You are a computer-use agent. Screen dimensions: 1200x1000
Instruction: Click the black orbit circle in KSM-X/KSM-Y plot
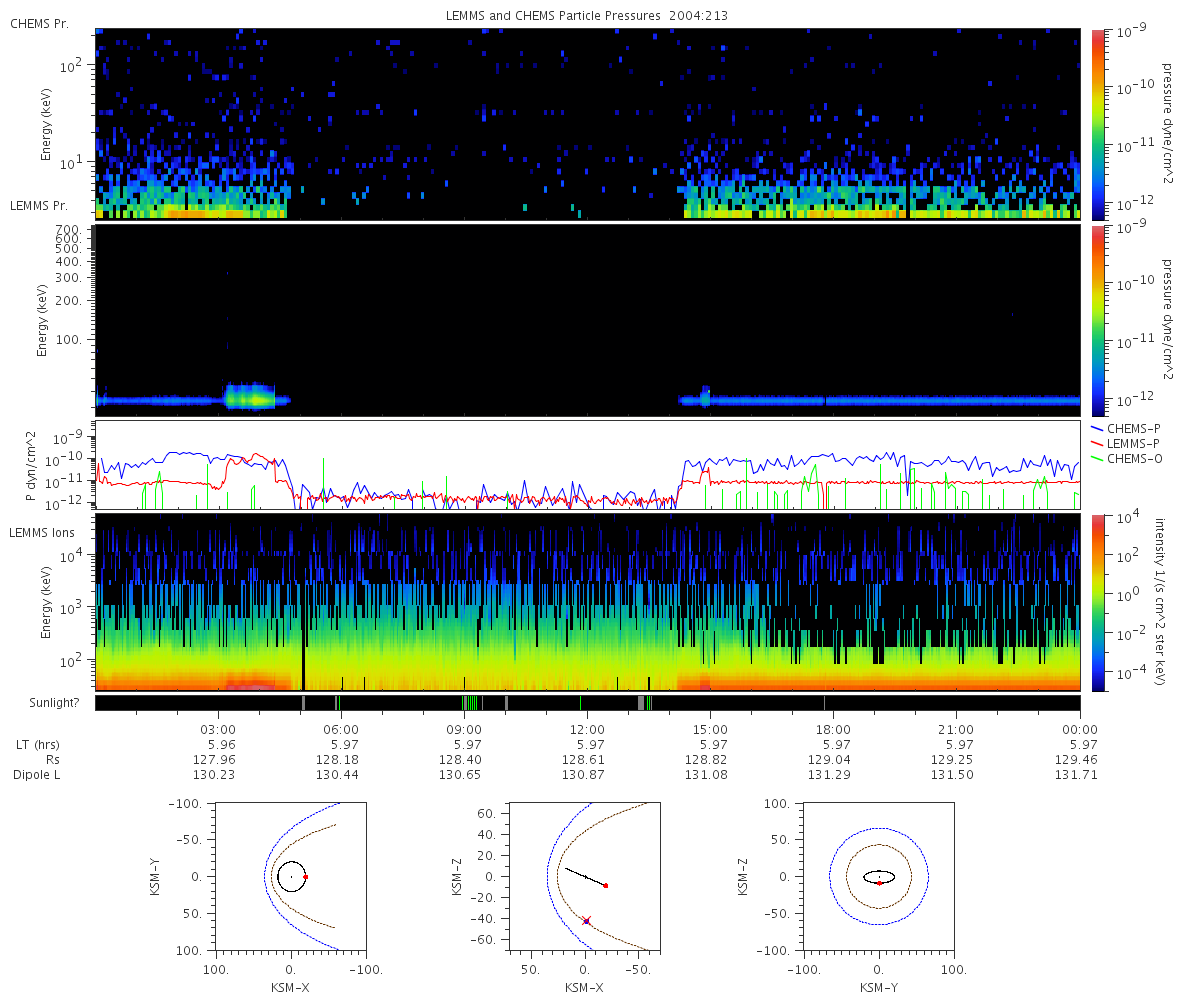click(x=291, y=877)
